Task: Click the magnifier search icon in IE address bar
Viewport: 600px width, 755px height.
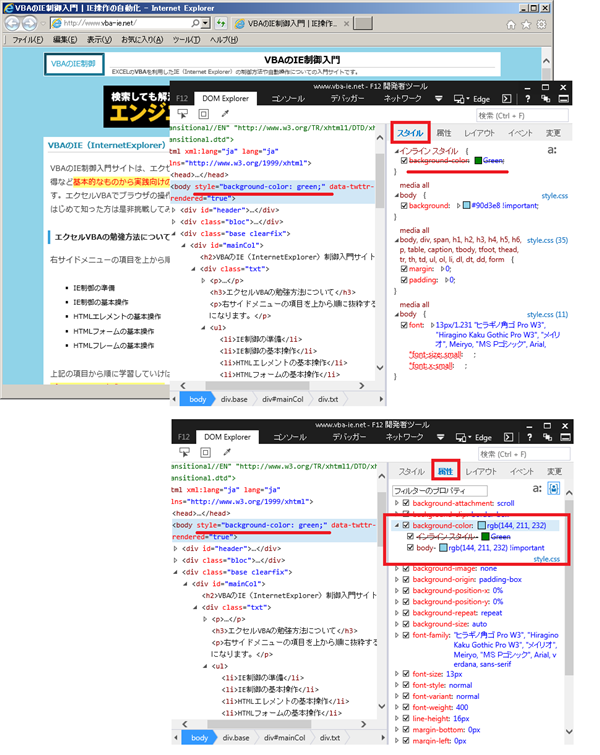Action: pyautogui.click(x=196, y=23)
